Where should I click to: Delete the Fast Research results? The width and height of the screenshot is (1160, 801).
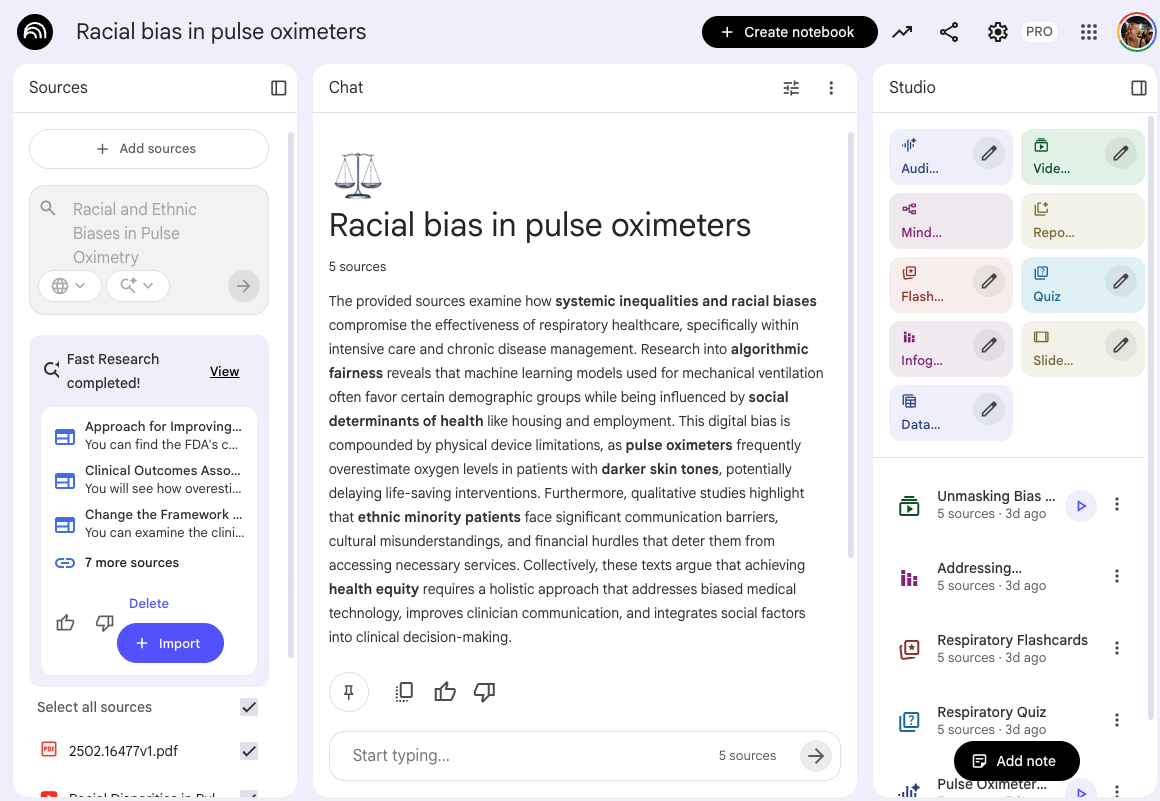tap(149, 604)
